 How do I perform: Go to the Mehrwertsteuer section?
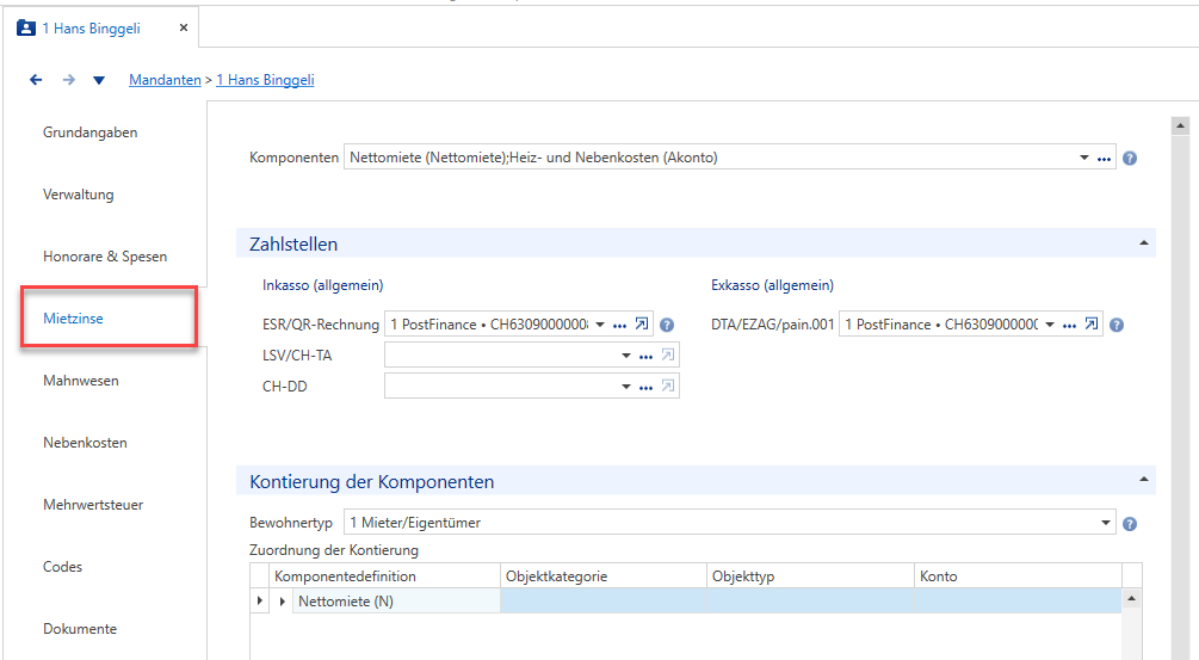click(x=93, y=505)
